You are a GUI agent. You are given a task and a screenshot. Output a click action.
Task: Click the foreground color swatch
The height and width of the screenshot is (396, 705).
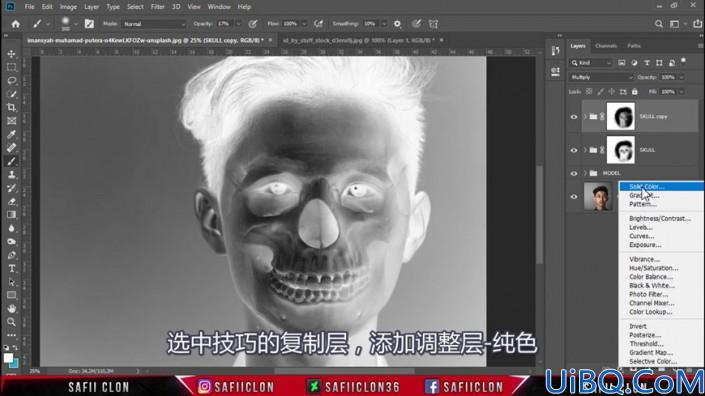point(8,358)
